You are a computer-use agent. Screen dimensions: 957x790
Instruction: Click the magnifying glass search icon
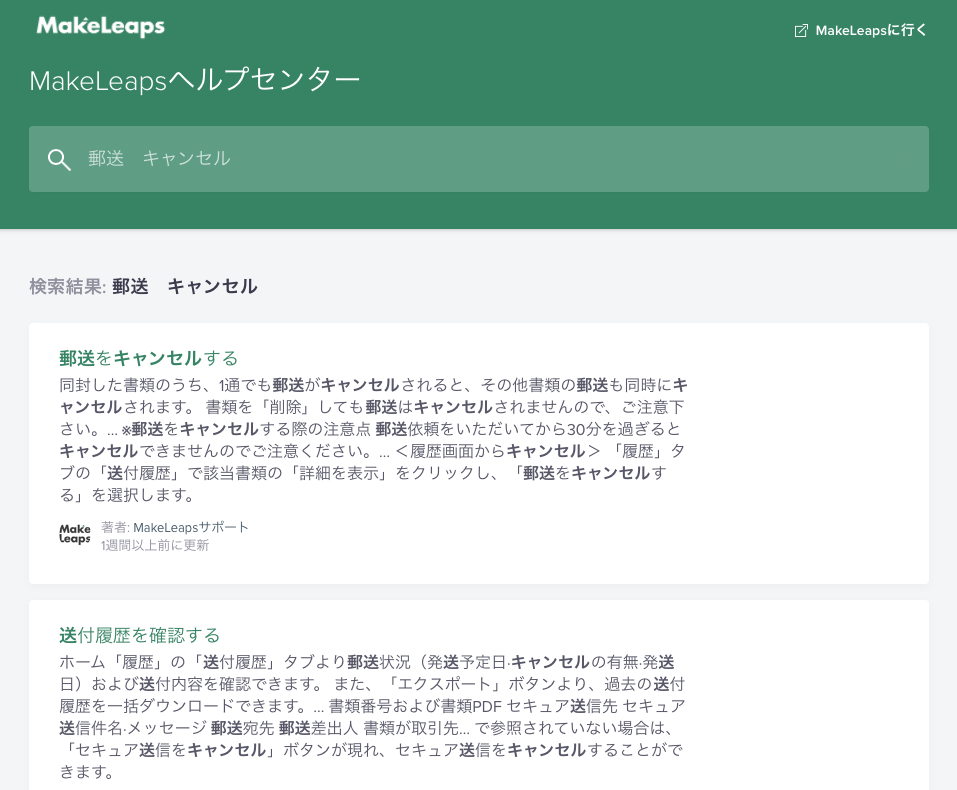click(59, 159)
